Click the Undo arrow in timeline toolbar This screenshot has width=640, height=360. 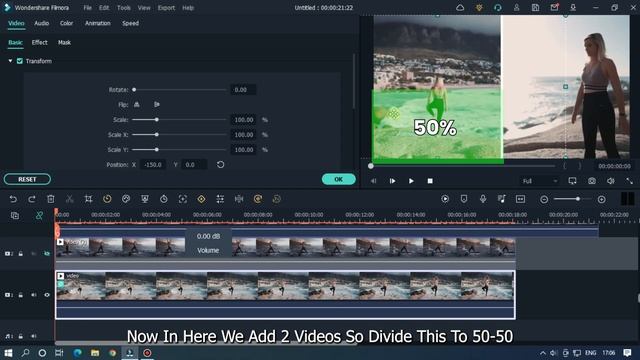(13, 199)
